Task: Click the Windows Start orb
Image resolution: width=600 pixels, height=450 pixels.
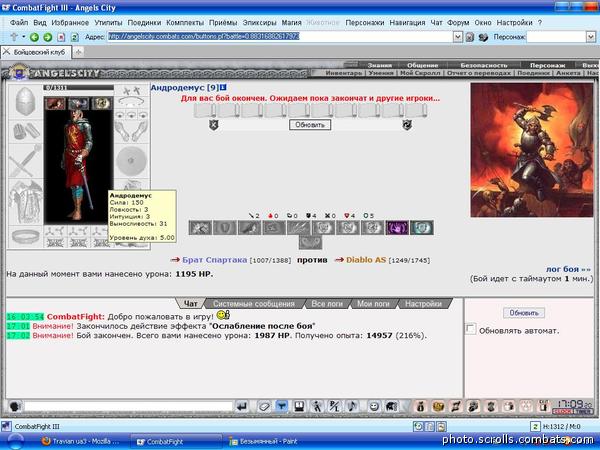Action: coord(16,442)
